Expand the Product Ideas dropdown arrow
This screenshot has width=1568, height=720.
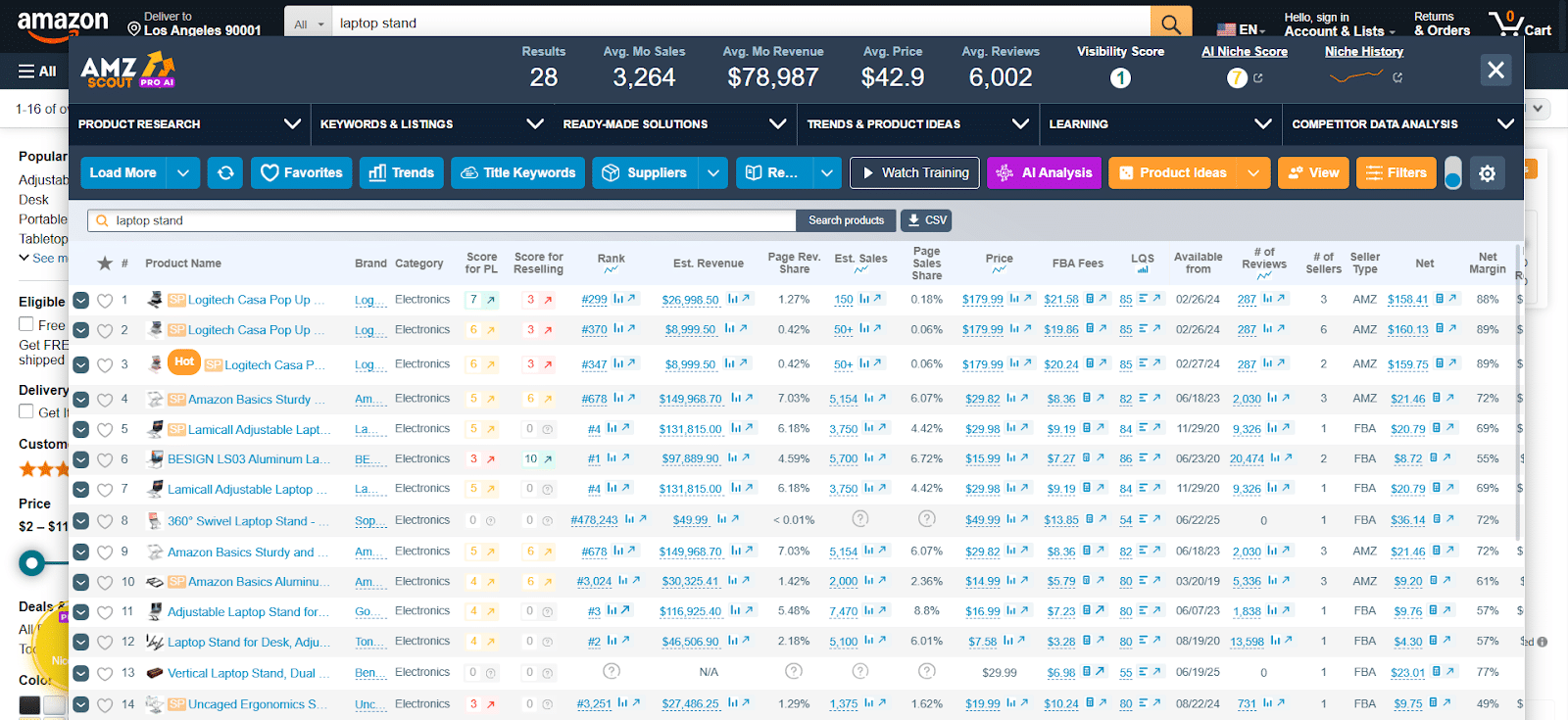coord(1253,172)
